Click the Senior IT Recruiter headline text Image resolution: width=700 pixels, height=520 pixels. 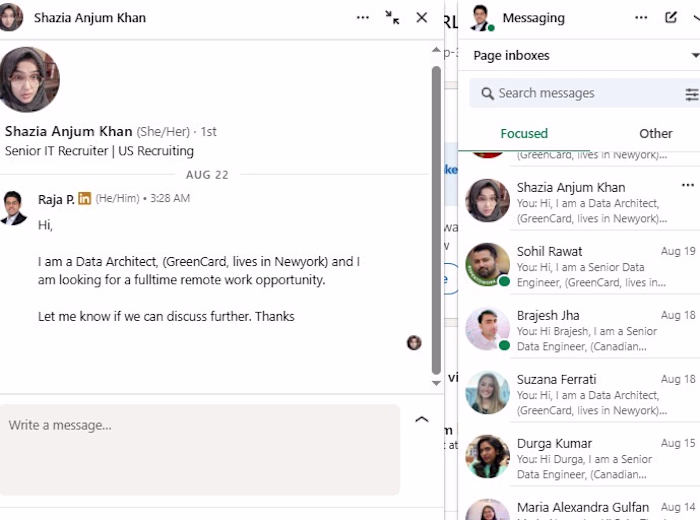click(99, 151)
